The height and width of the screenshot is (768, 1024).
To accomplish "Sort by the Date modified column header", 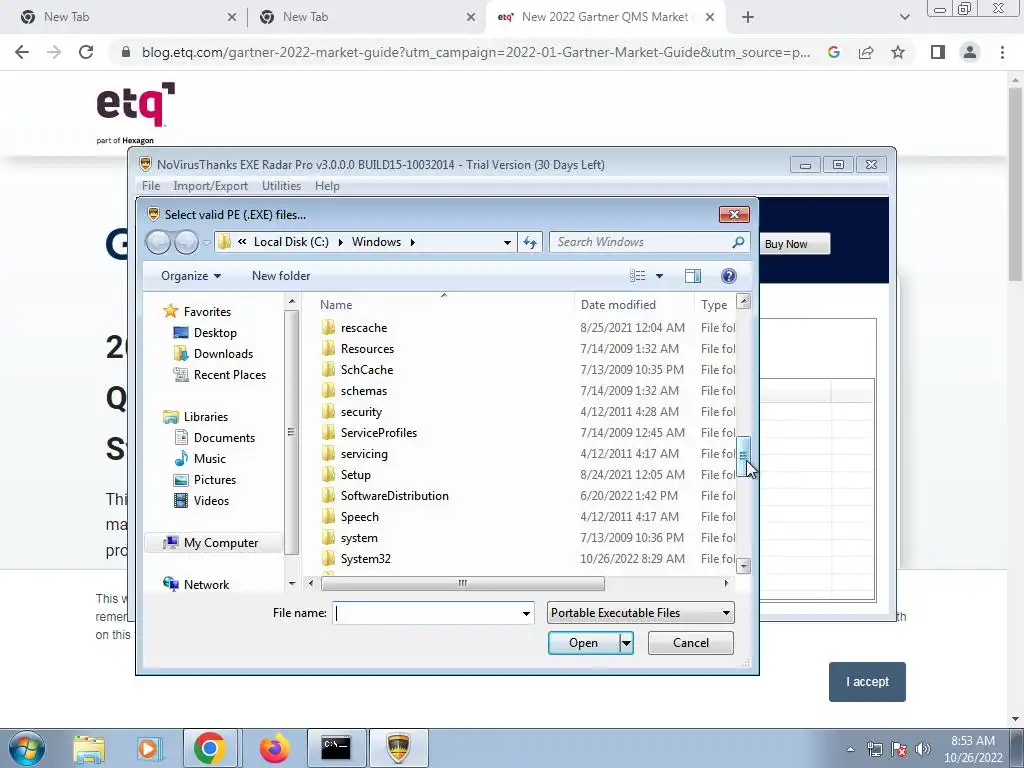I will [618, 305].
